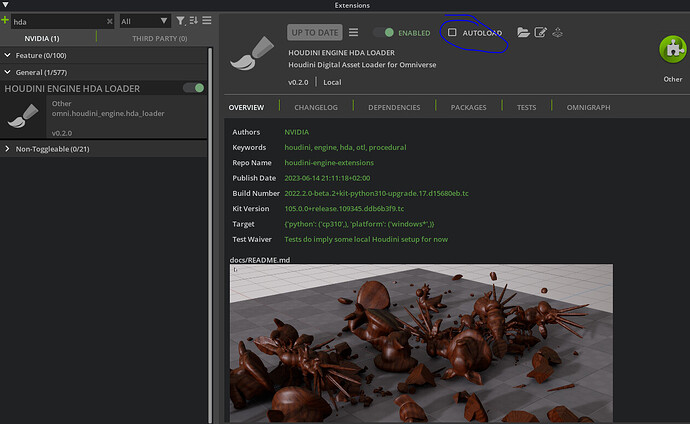Viewport: 690px width, 424px height.
Task: Click the green puzzle 'Other' category icon
Action: 672,49
